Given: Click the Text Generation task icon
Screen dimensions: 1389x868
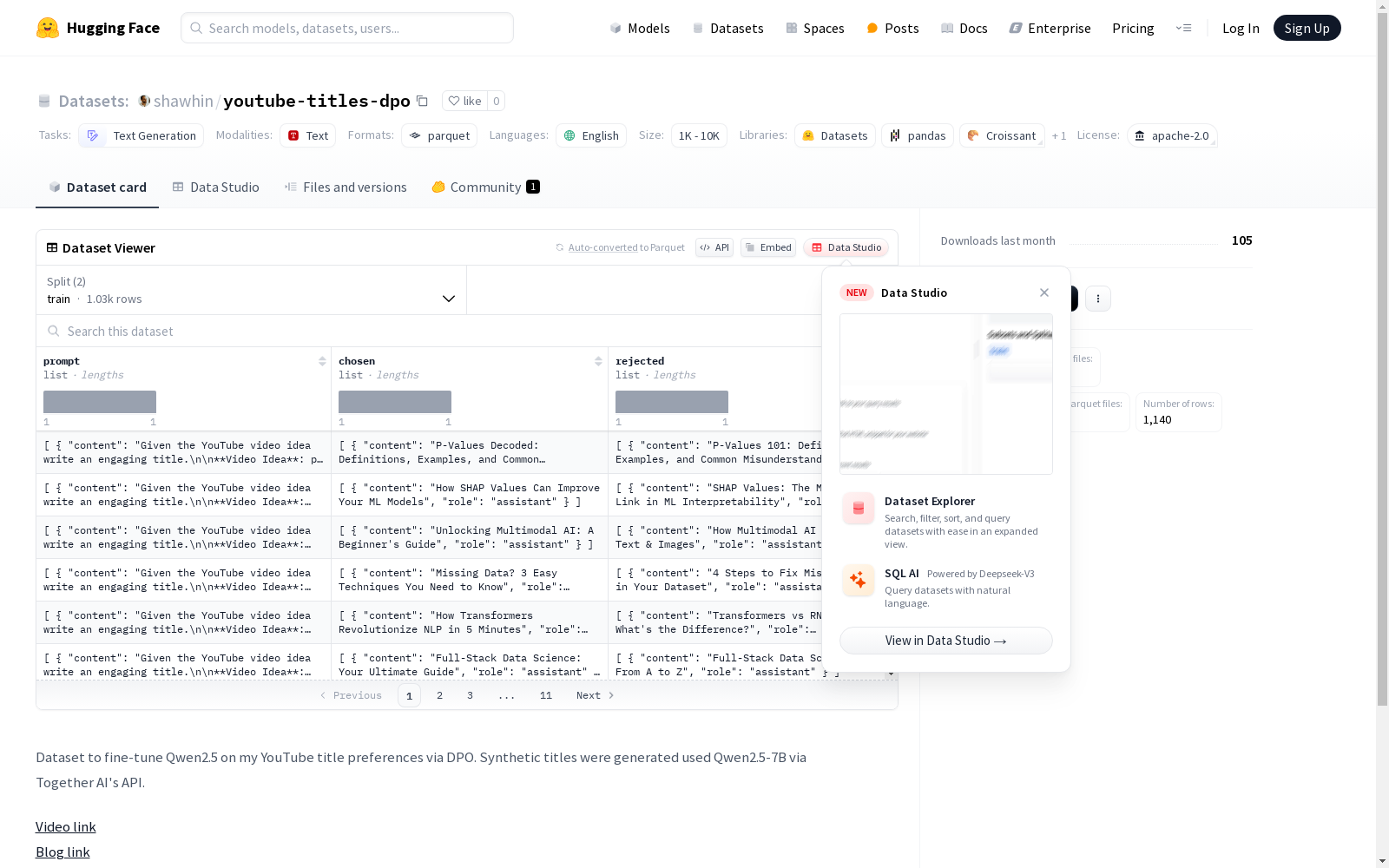Looking at the screenshot, I should tap(93, 135).
